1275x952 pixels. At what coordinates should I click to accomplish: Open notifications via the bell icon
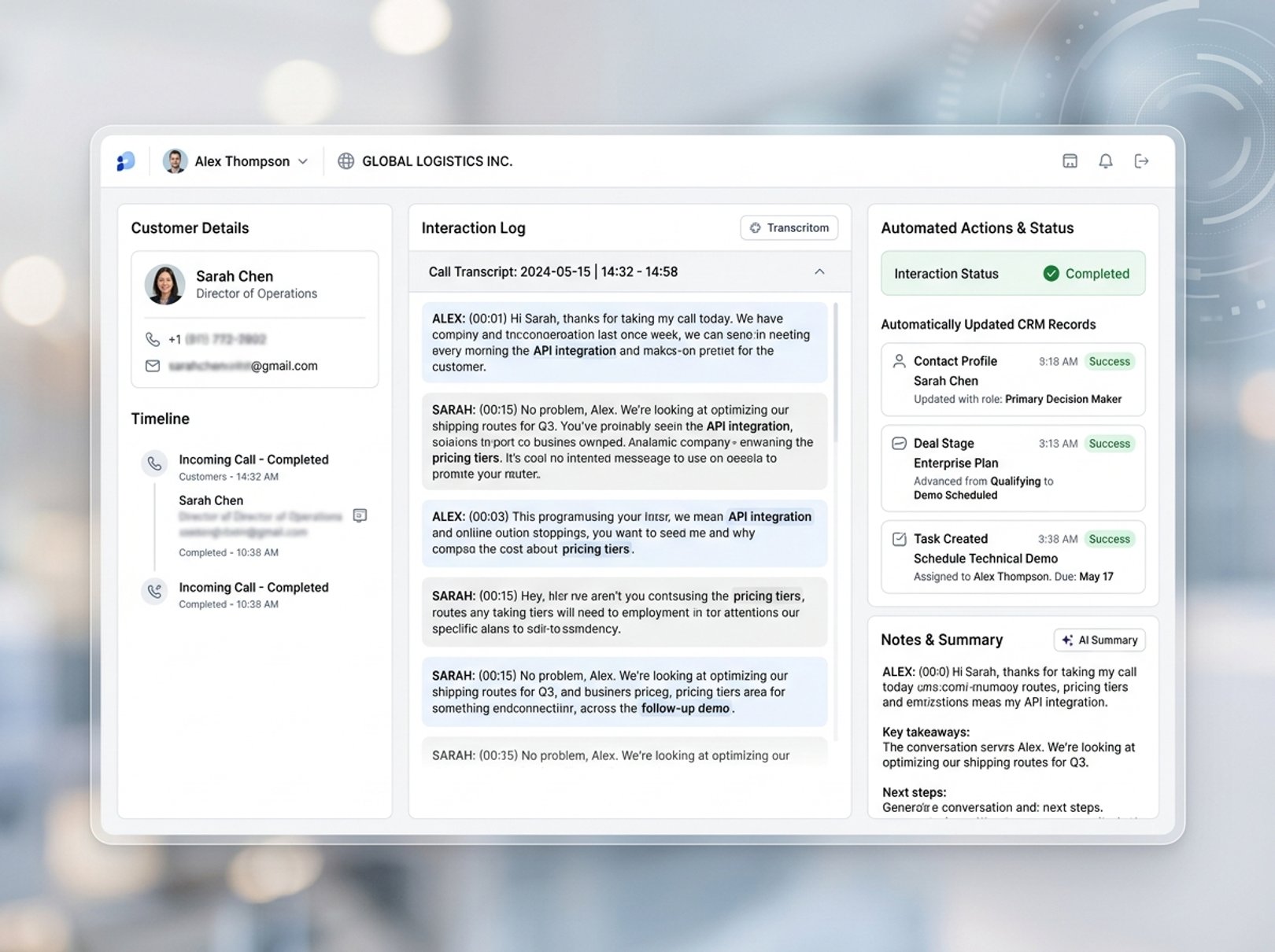pyautogui.click(x=1105, y=161)
